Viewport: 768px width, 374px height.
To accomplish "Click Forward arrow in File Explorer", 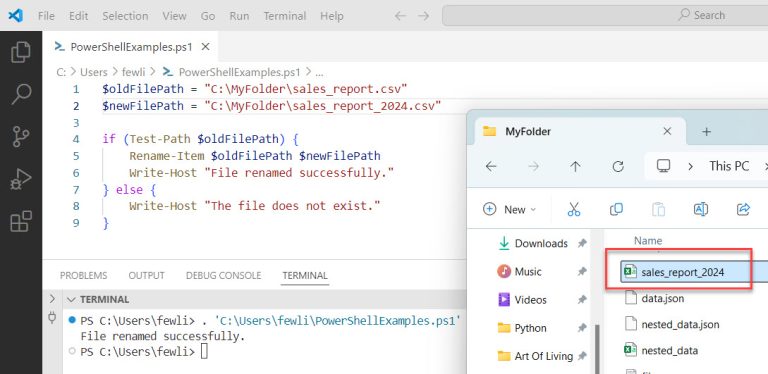I will [x=533, y=166].
